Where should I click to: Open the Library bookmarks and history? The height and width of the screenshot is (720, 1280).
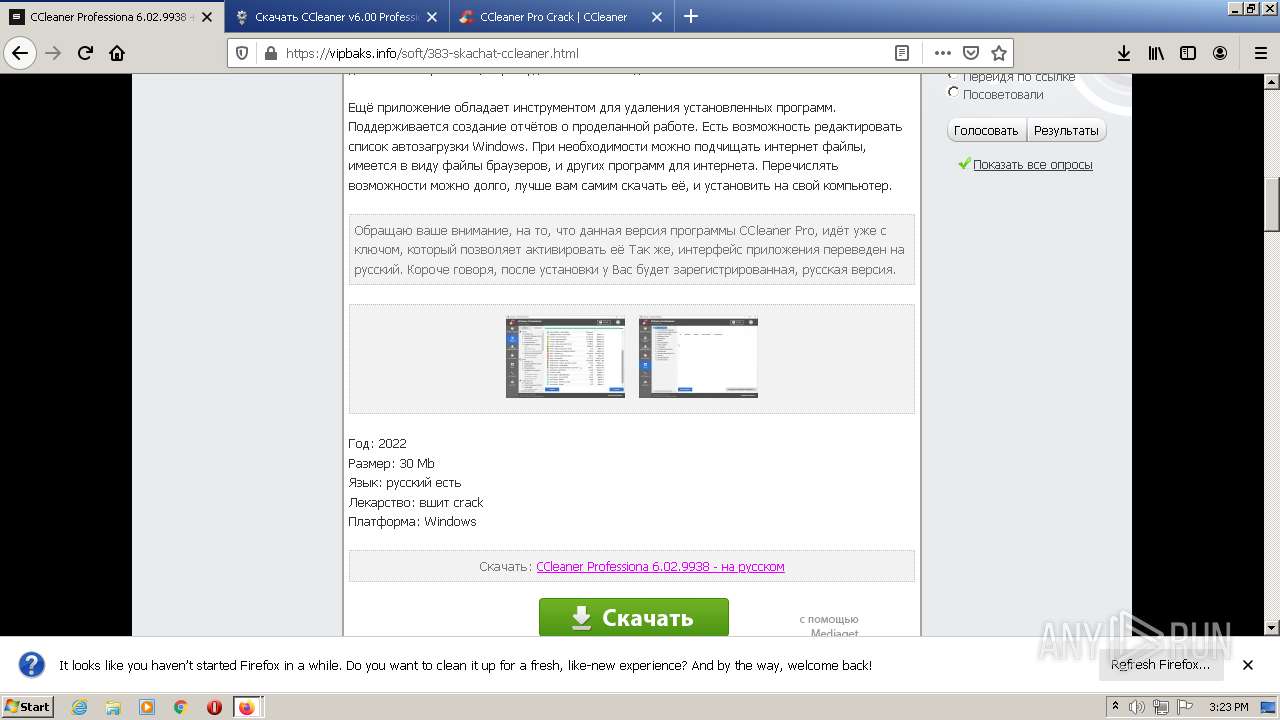tap(1156, 53)
